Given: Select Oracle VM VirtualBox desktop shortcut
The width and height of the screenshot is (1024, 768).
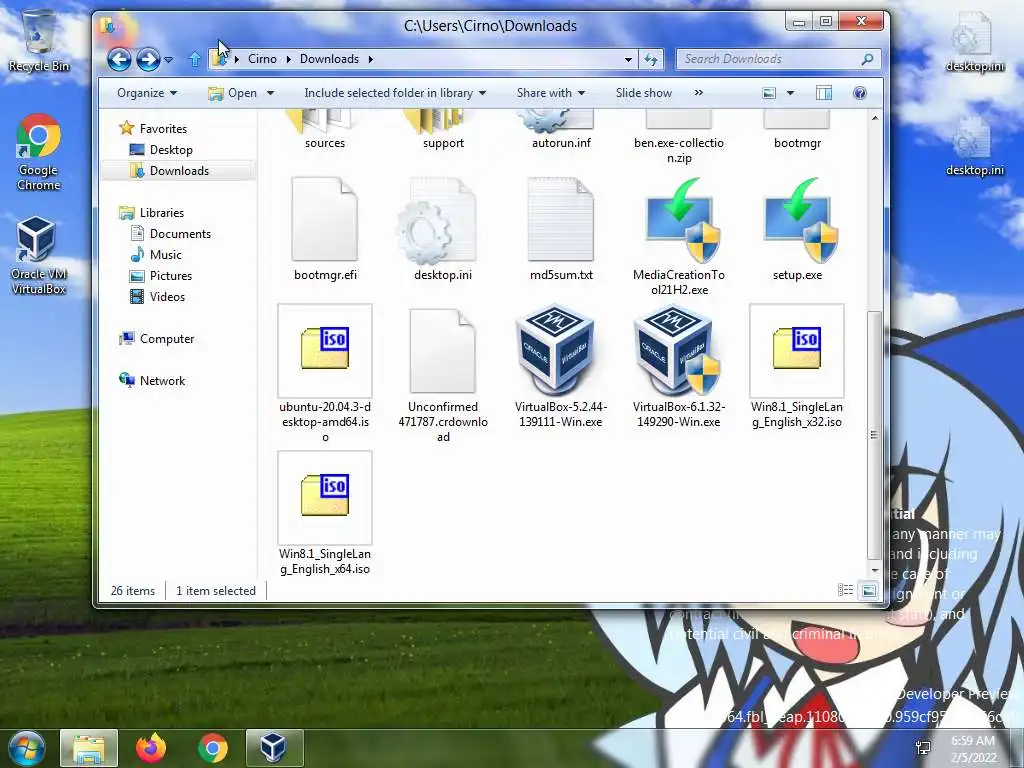Looking at the screenshot, I should tap(39, 255).
